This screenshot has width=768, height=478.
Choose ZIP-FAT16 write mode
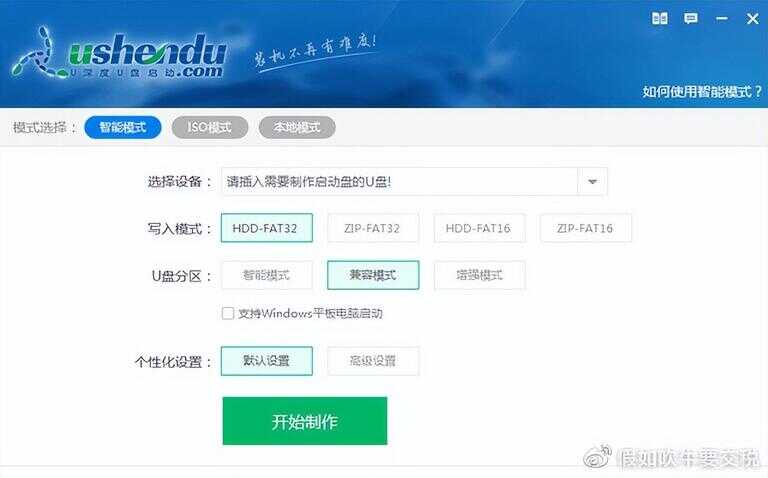coord(585,228)
